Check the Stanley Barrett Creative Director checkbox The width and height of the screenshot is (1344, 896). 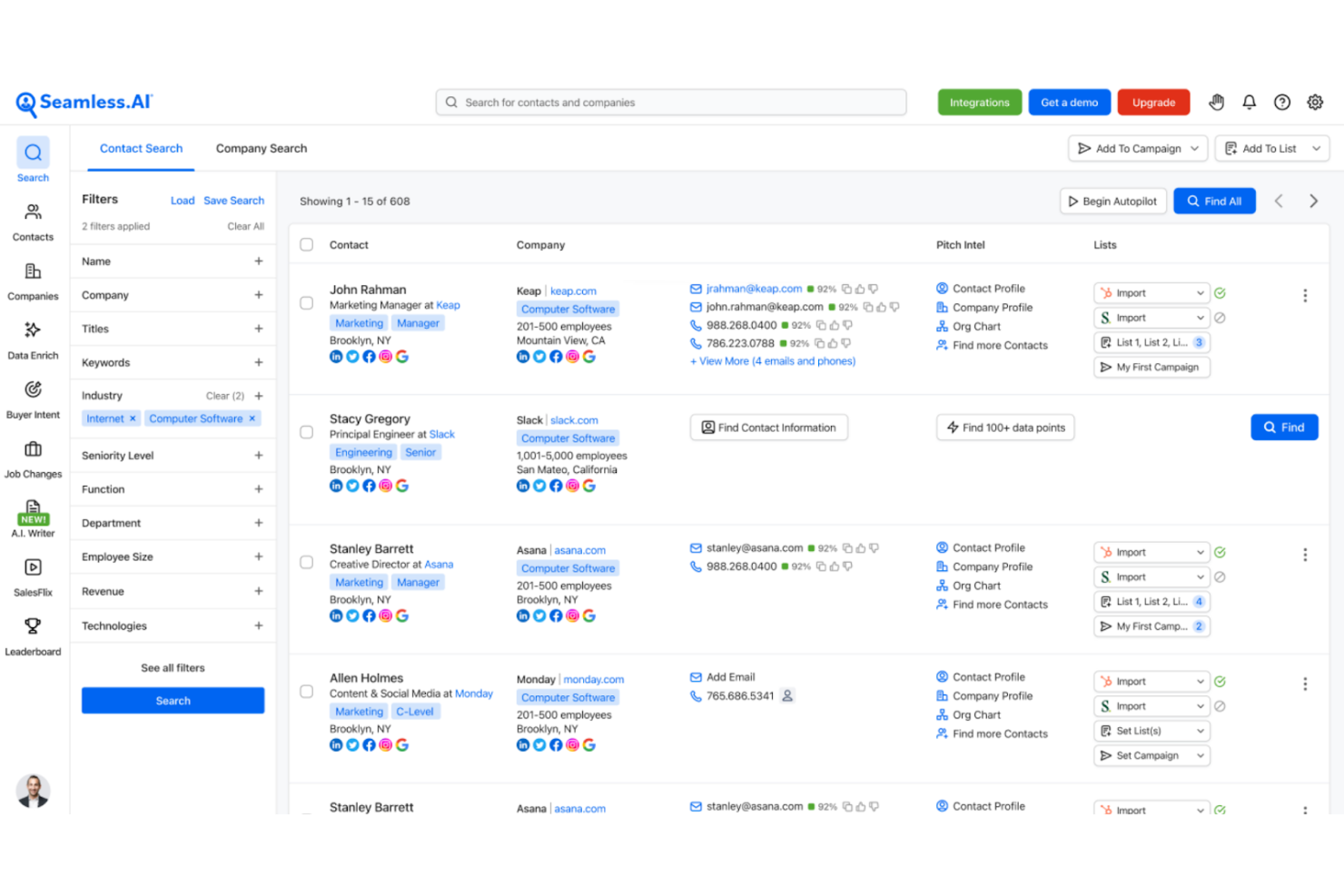[307, 563]
